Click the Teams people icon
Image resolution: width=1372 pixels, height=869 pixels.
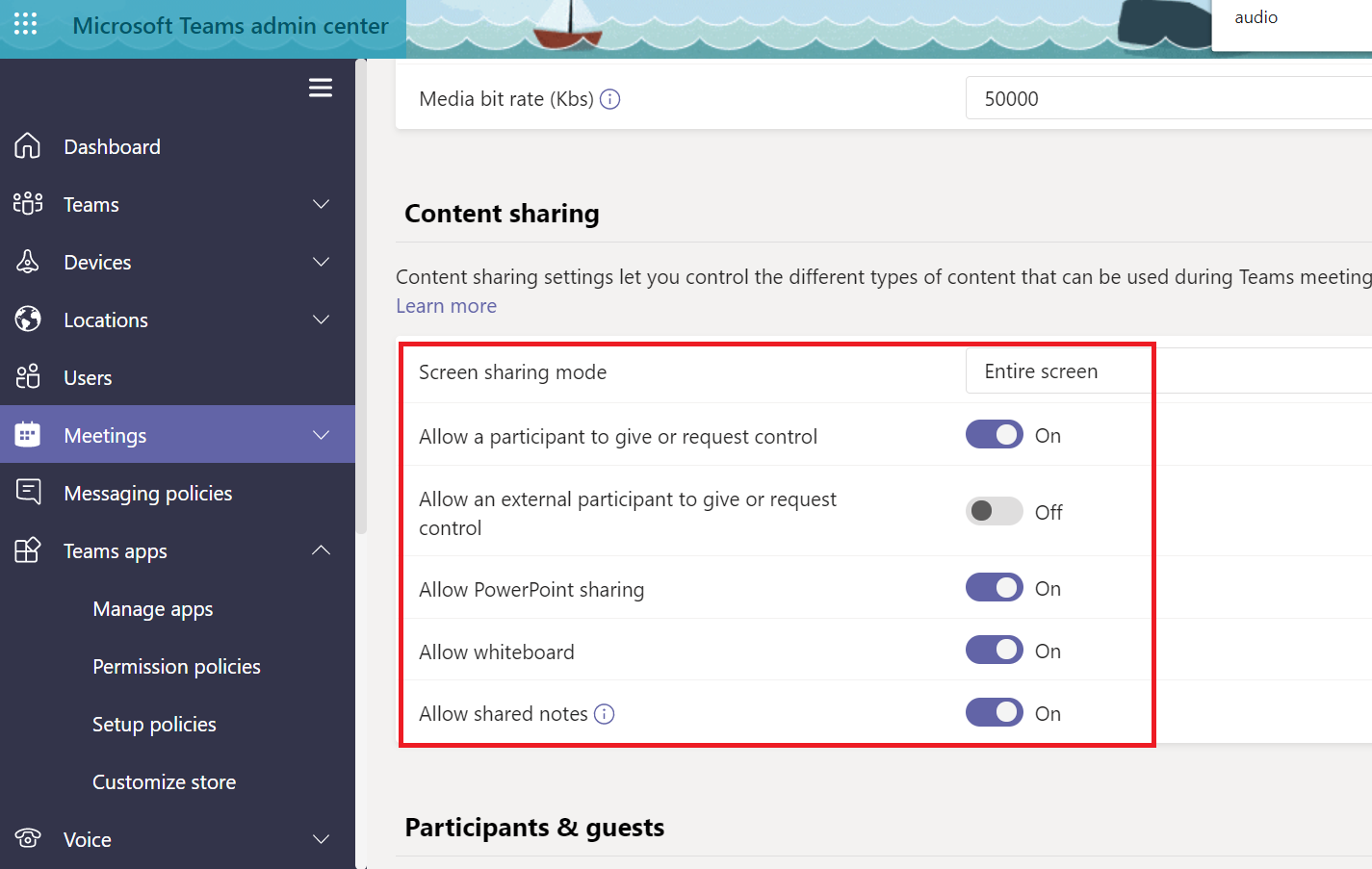coord(28,204)
